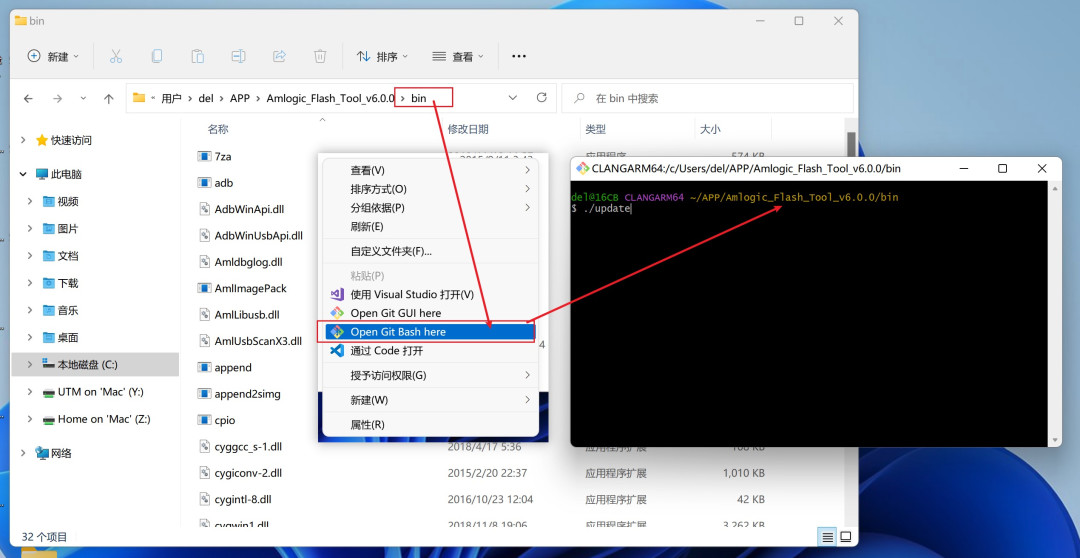
Task: Open the 排序 sort dropdown
Action: click(x=382, y=56)
